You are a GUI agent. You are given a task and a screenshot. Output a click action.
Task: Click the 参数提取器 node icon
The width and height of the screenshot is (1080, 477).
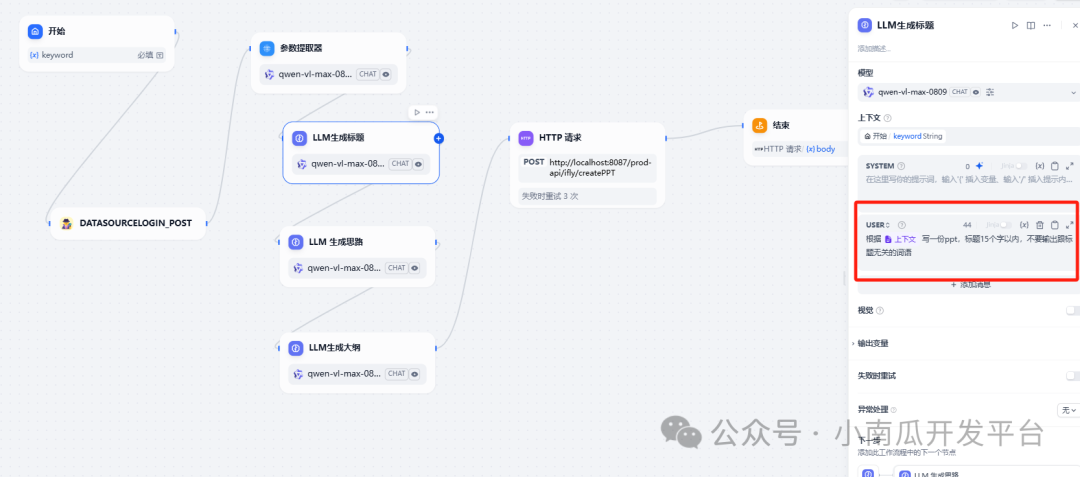coord(267,48)
